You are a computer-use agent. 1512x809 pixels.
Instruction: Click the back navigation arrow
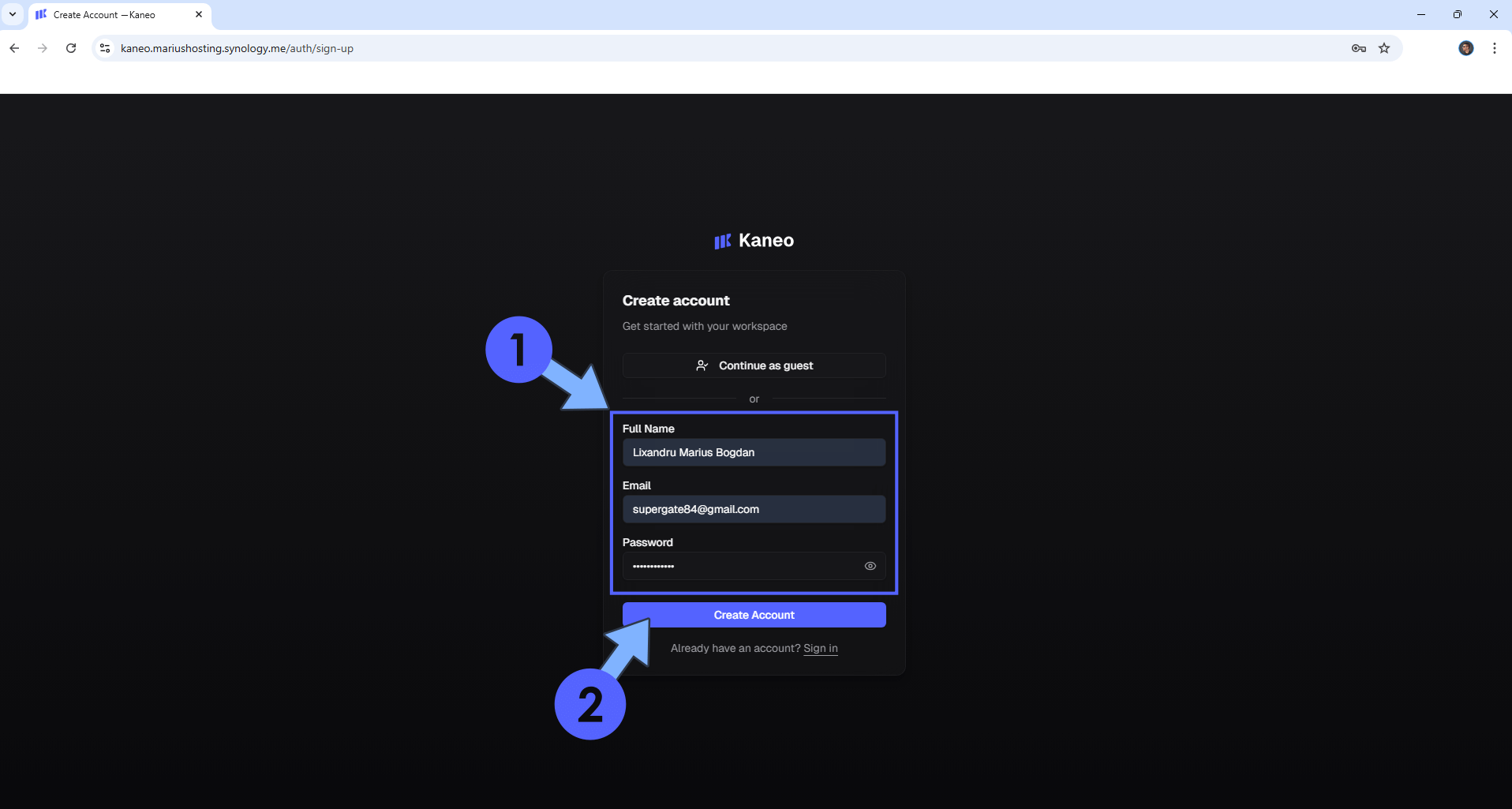coord(14,48)
